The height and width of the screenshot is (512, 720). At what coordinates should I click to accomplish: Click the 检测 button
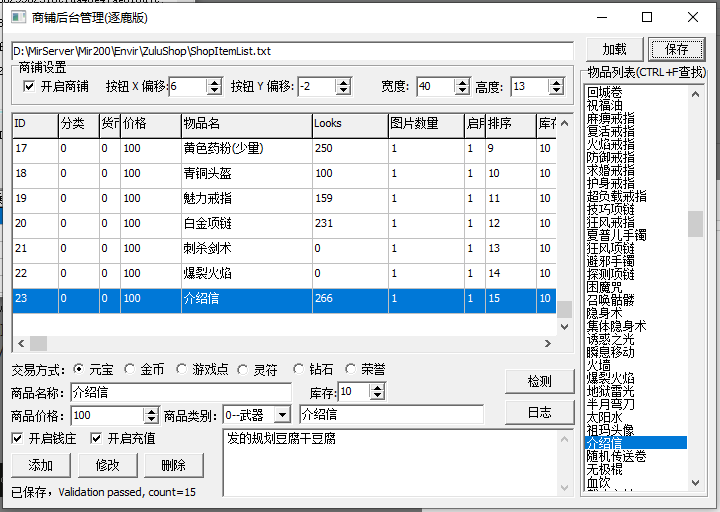point(540,381)
